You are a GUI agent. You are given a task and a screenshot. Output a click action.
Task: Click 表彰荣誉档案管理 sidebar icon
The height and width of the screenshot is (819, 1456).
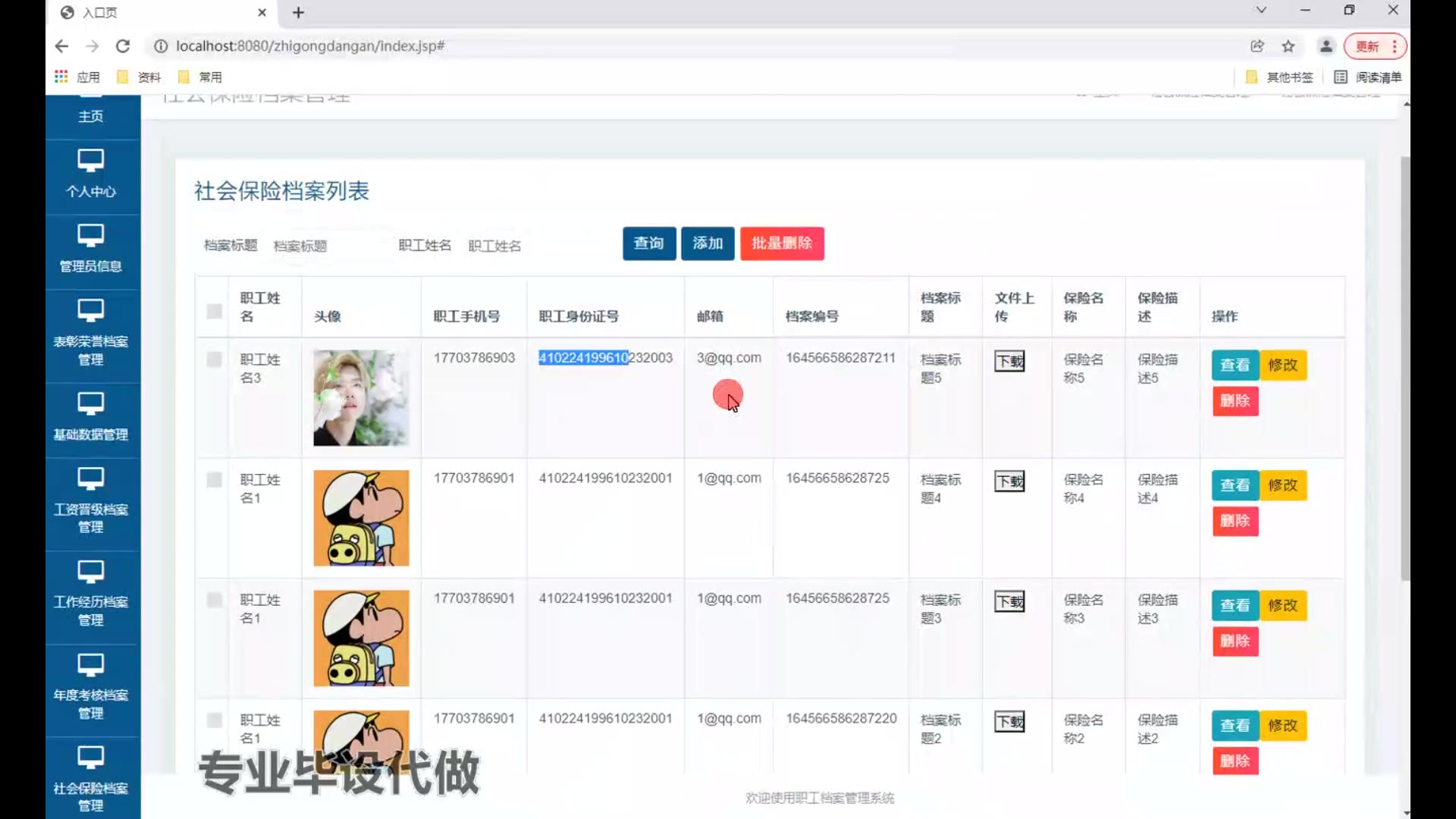click(x=90, y=311)
